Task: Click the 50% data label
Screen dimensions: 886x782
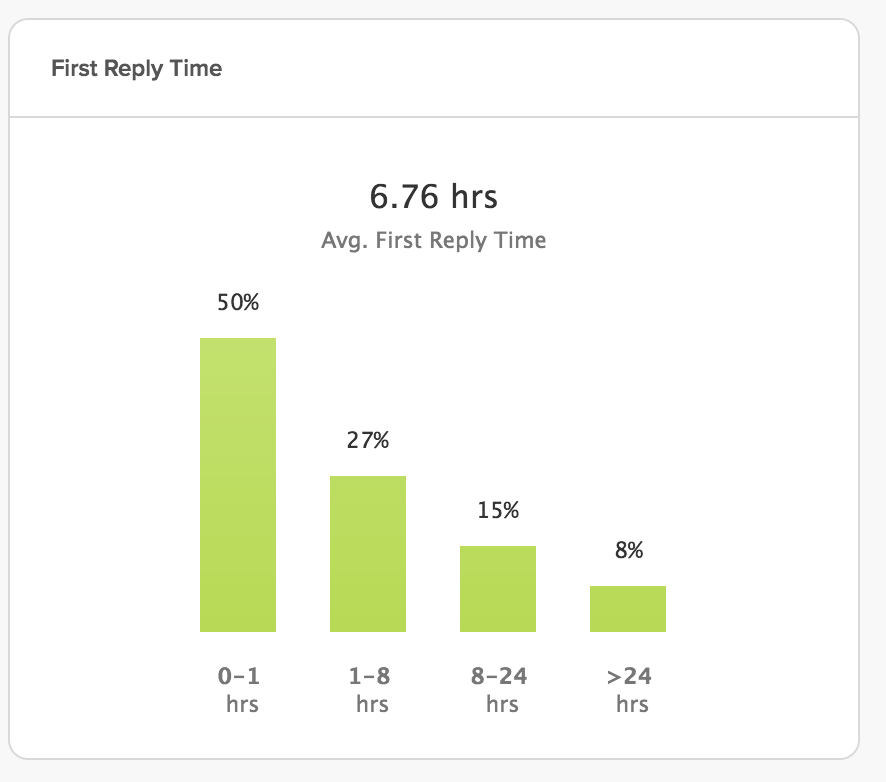Action: pyautogui.click(x=238, y=302)
